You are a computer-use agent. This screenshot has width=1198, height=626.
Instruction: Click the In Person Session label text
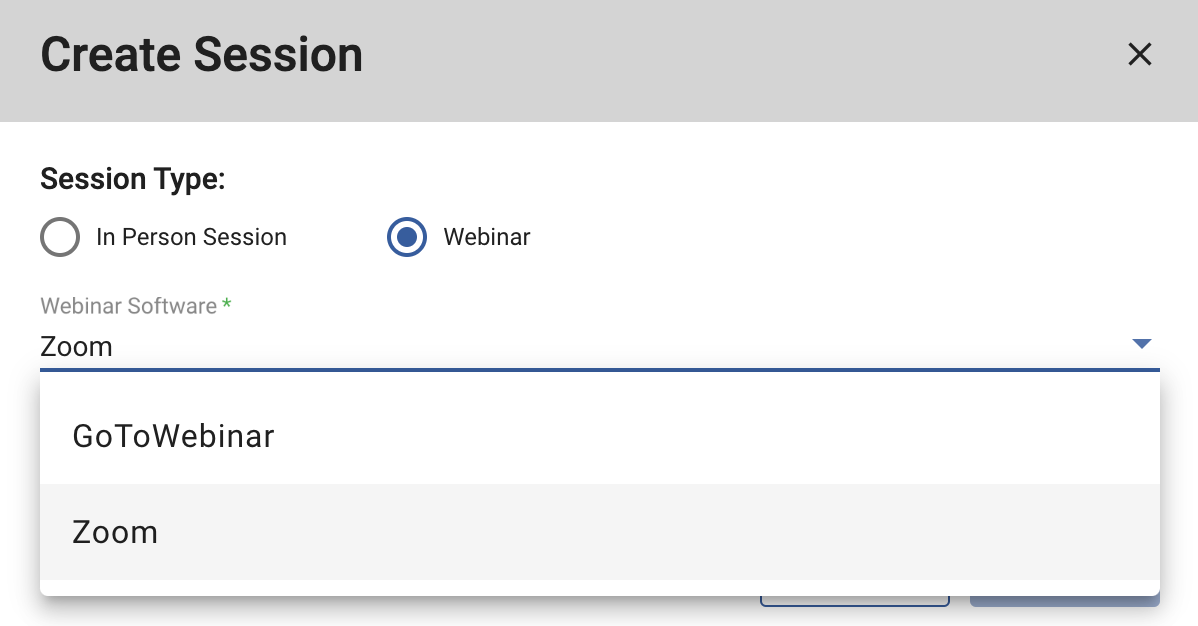[x=192, y=237]
